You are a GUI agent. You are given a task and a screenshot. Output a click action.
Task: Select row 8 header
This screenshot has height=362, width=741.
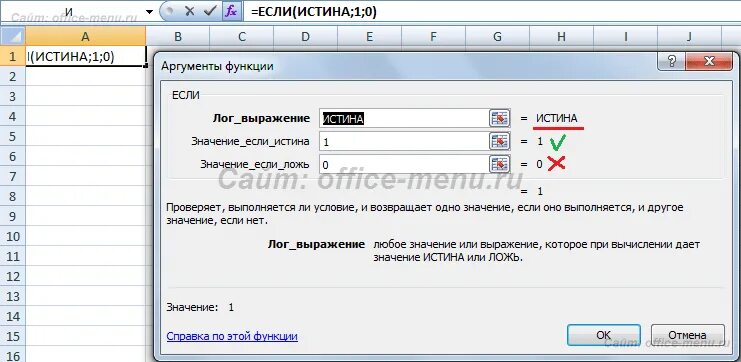tap(13, 196)
